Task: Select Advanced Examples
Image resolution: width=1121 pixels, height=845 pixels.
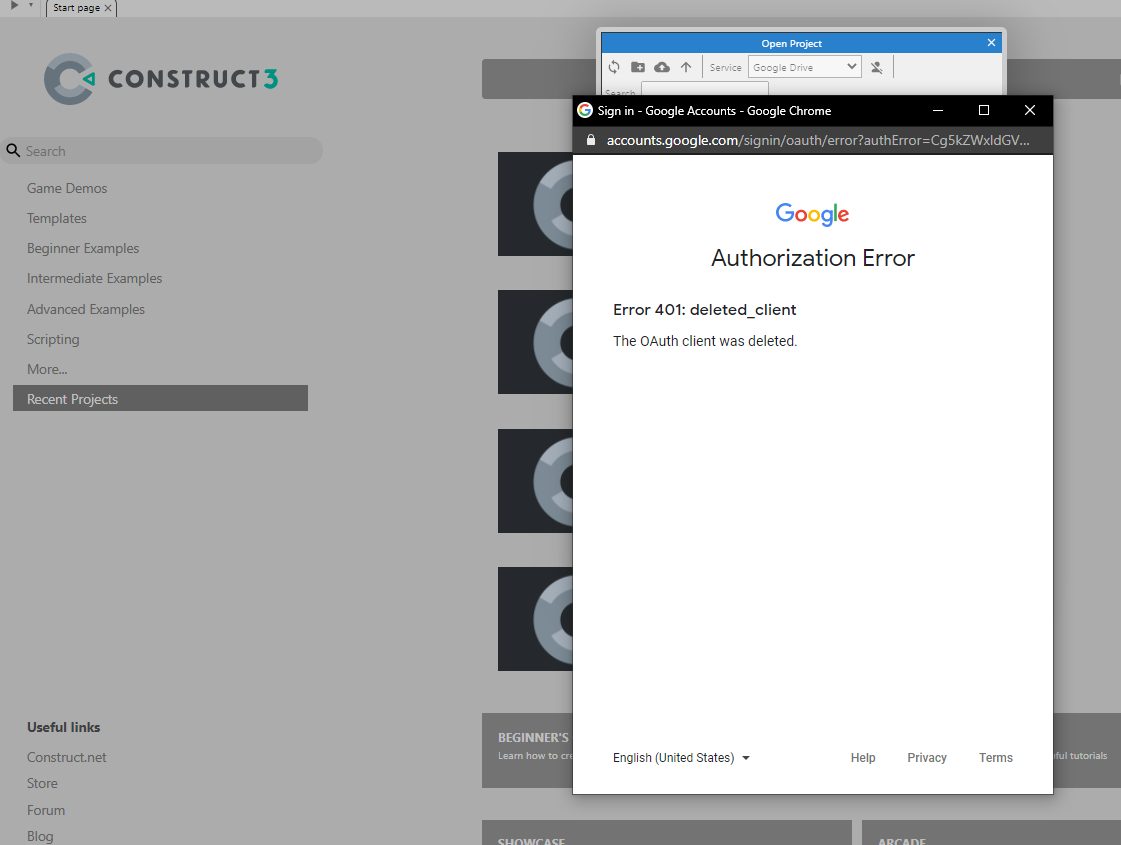Action: click(x=86, y=309)
